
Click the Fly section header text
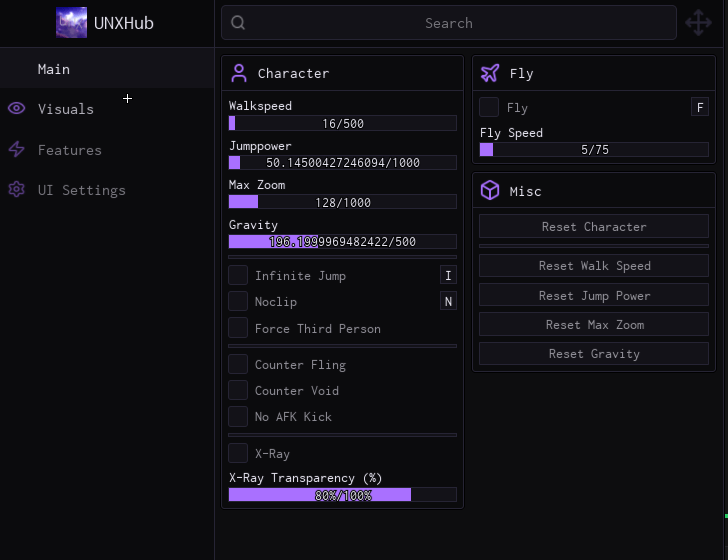tap(521, 74)
